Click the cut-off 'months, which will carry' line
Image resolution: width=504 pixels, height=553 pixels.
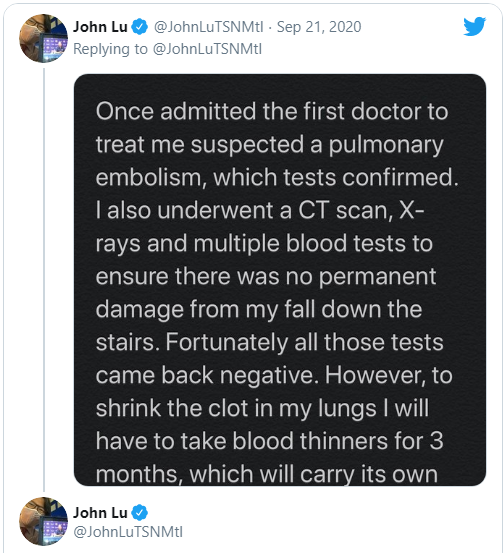point(267,474)
